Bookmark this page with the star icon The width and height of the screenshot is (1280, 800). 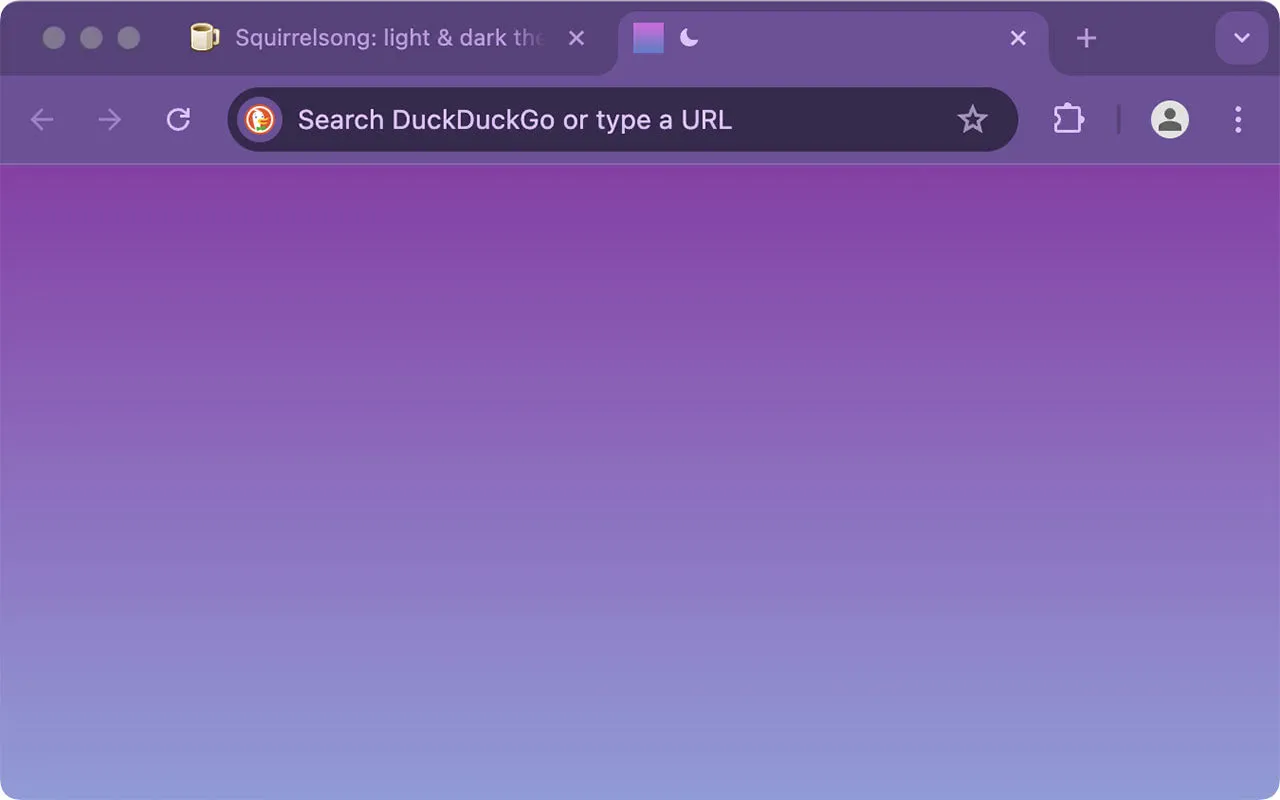[972, 120]
